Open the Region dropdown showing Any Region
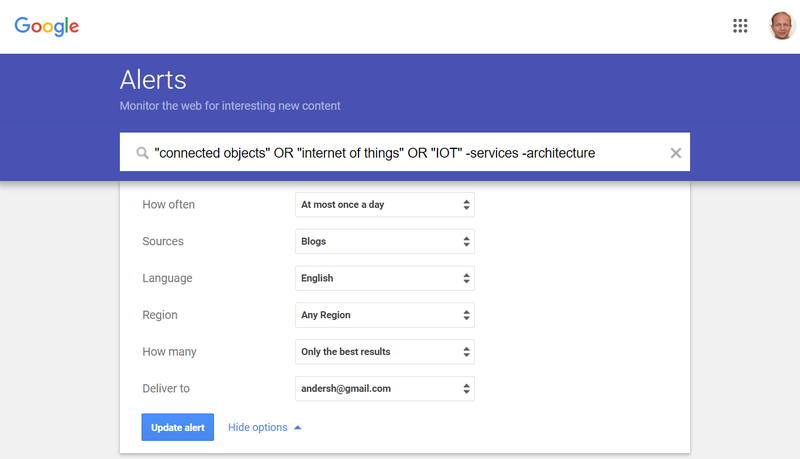The width and height of the screenshot is (800, 459). (x=385, y=315)
